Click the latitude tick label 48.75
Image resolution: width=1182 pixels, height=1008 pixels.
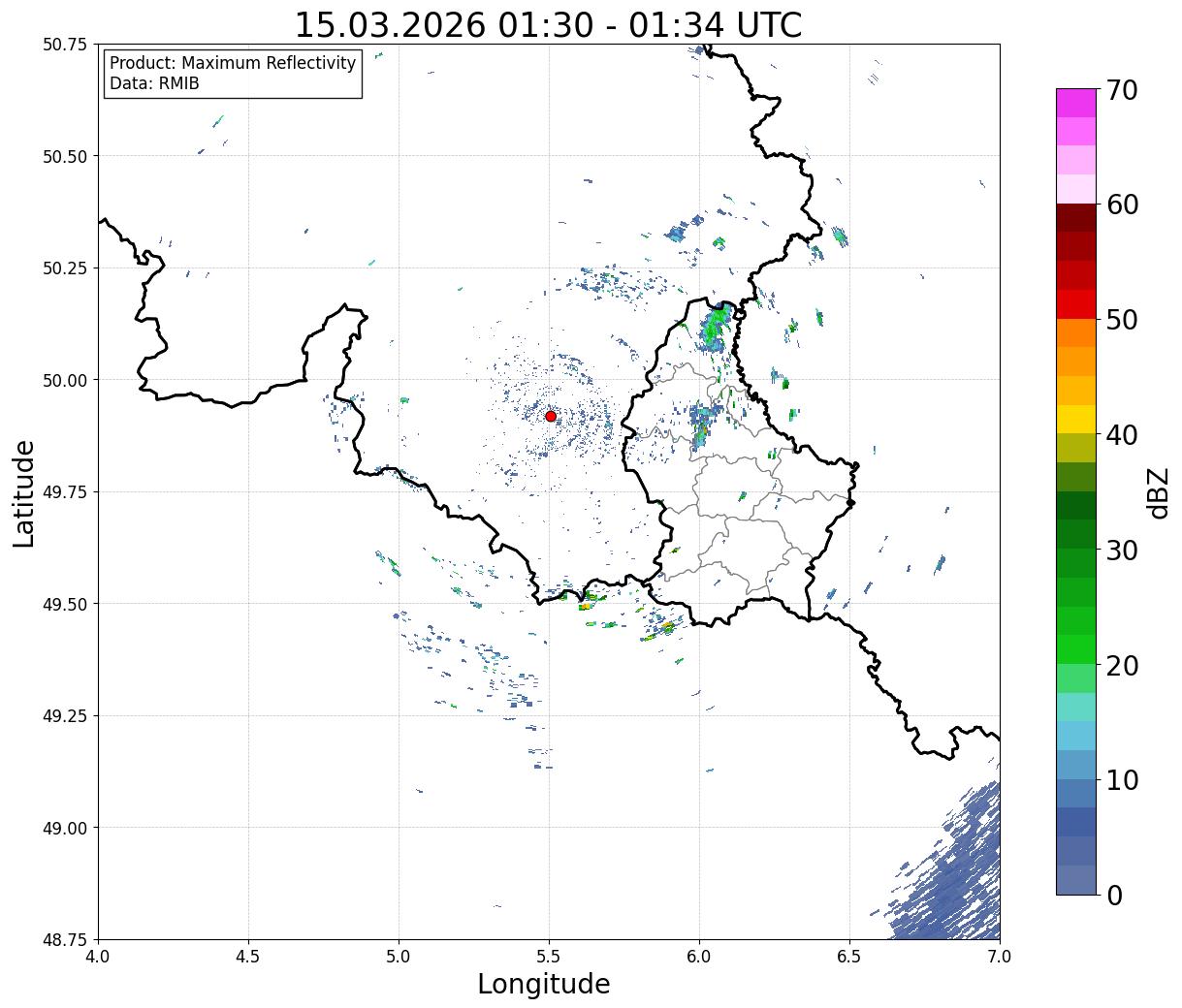(x=64, y=939)
